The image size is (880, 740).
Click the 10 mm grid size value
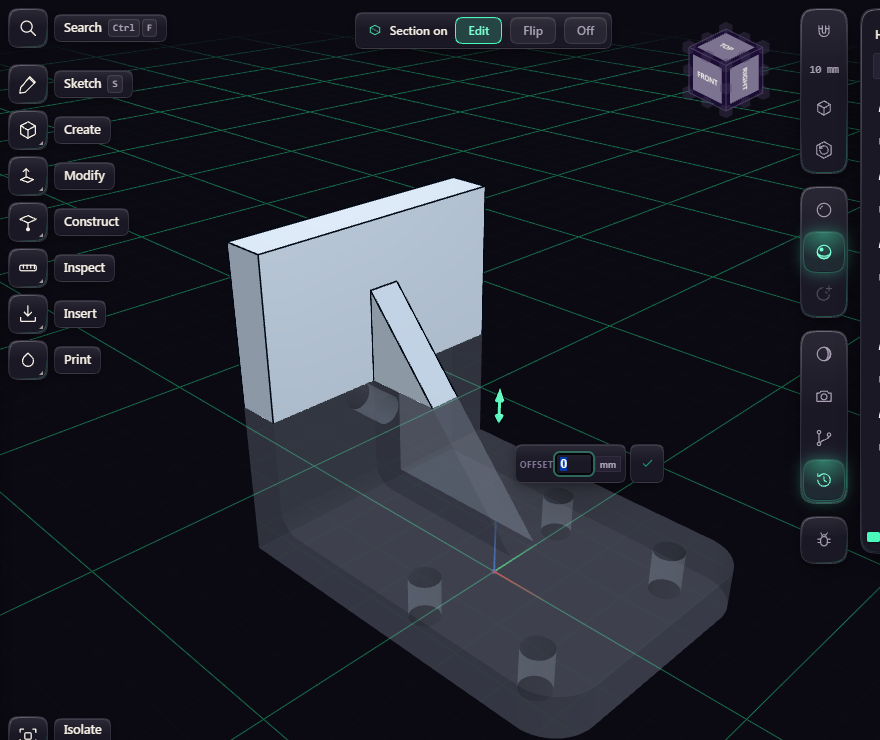click(x=823, y=70)
